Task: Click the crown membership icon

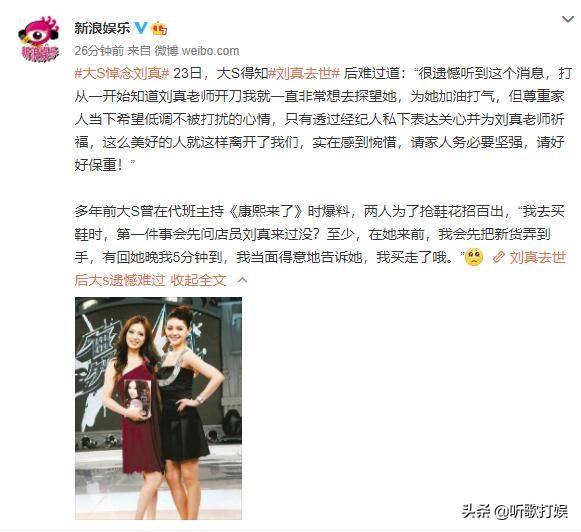Action: 159,28
